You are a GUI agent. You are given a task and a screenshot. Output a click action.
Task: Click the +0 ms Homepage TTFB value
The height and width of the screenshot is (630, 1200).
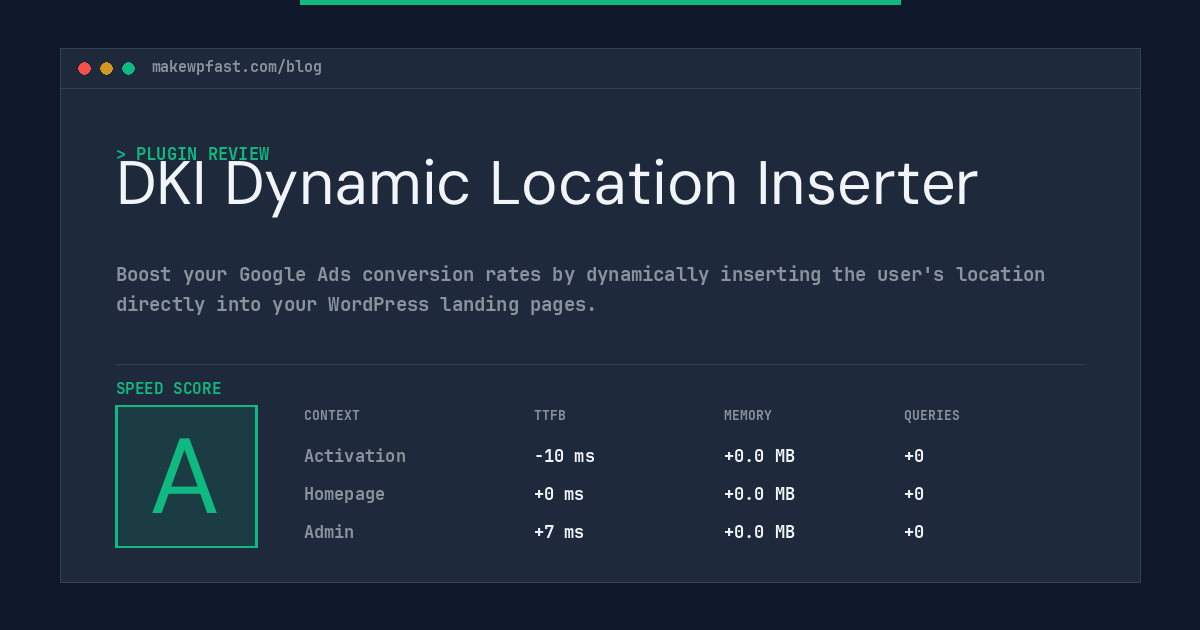click(x=559, y=494)
